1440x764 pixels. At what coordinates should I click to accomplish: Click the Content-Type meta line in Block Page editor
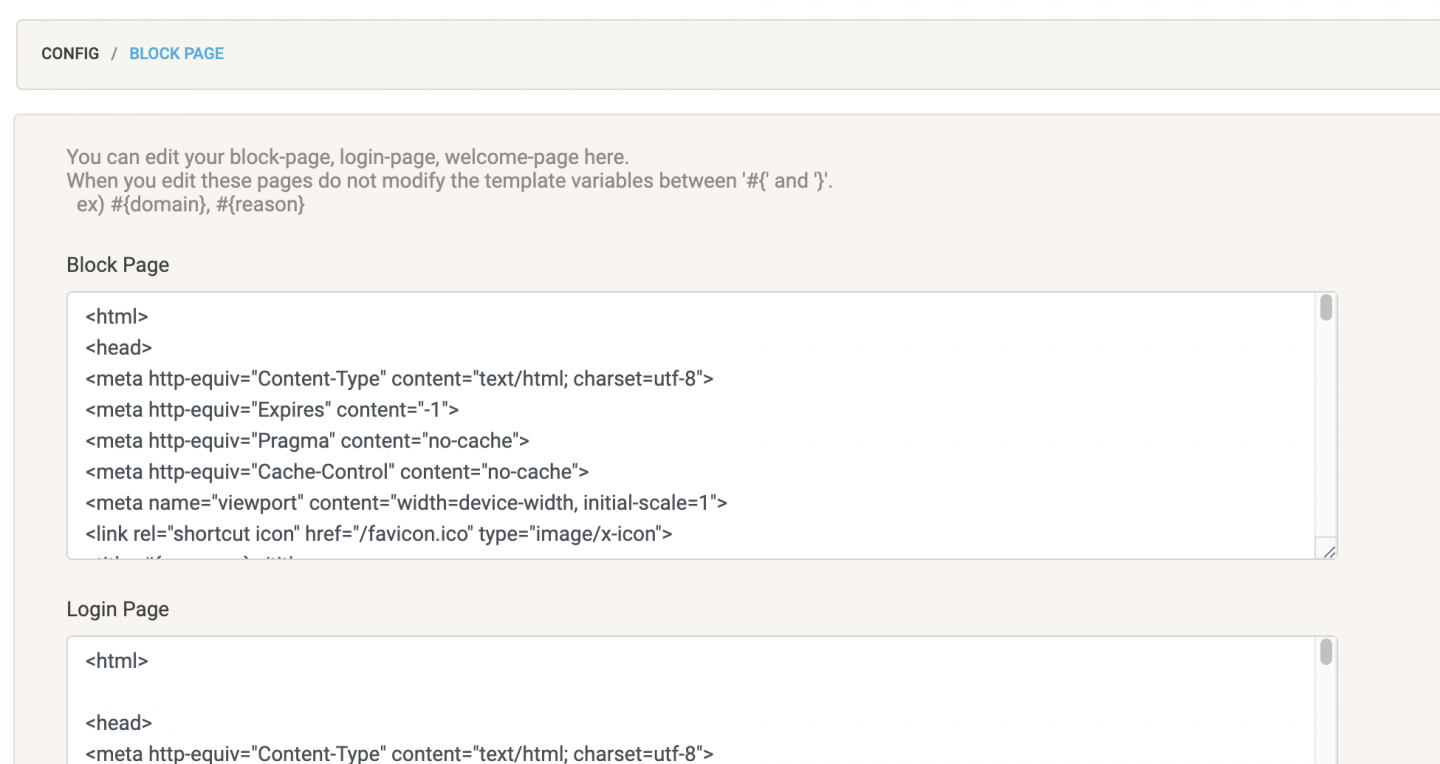[x=399, y=379]
